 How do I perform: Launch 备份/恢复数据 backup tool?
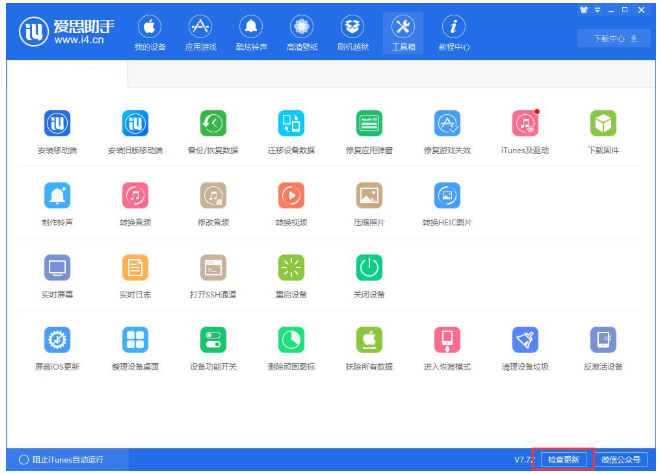(x=213, y=132)
